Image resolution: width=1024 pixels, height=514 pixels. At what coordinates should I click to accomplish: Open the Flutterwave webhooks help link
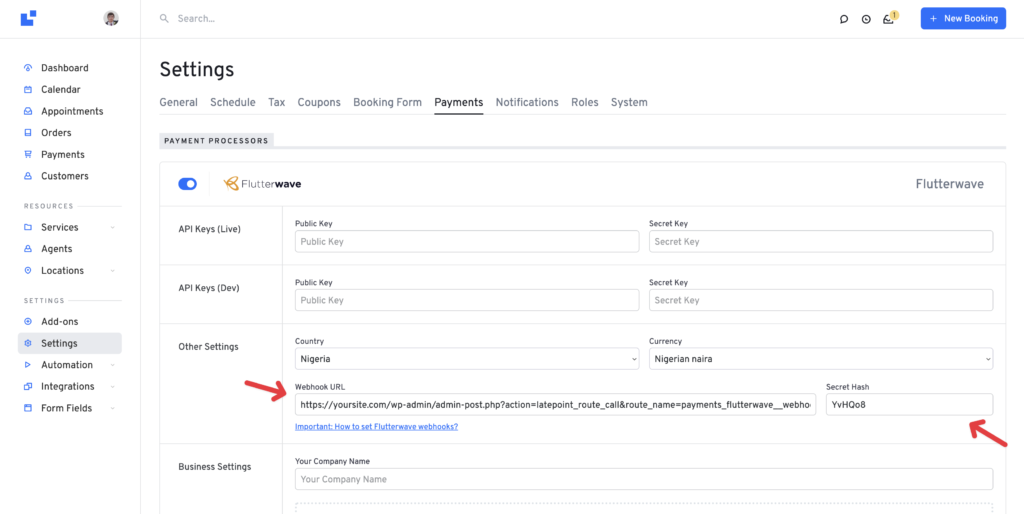[376, 427]
